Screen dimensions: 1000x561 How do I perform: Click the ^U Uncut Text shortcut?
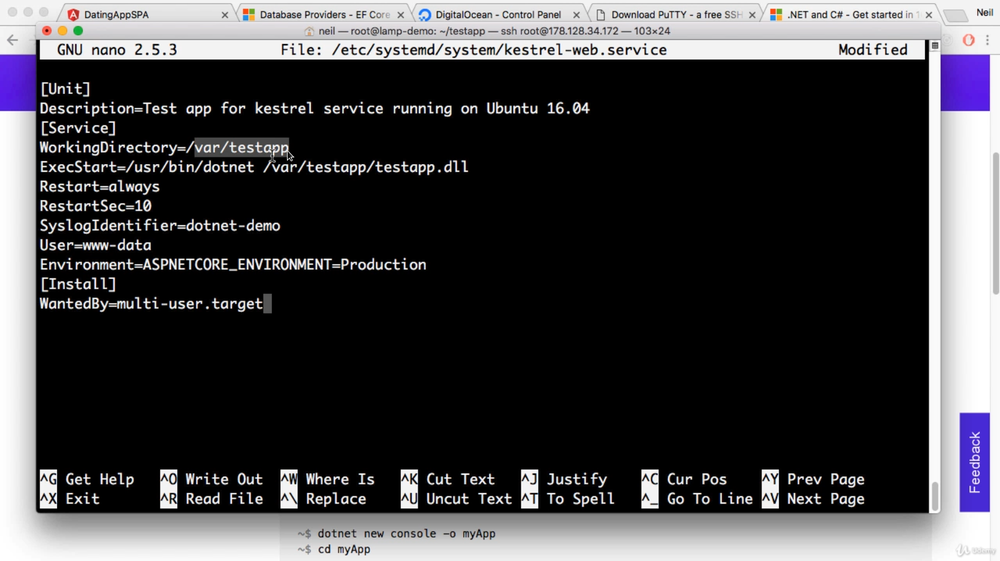pos(456,499)
